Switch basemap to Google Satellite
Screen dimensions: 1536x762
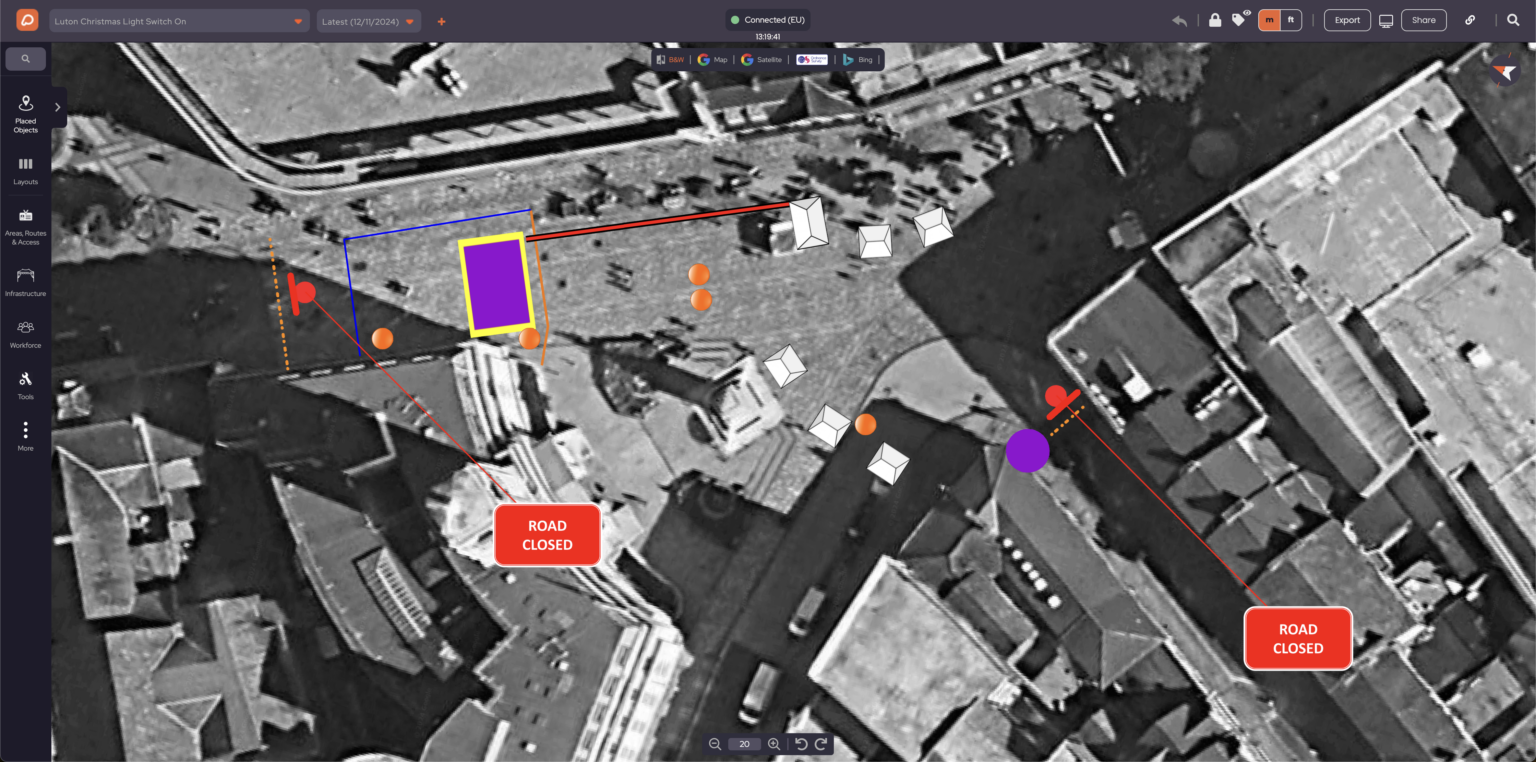pos(762,60)
